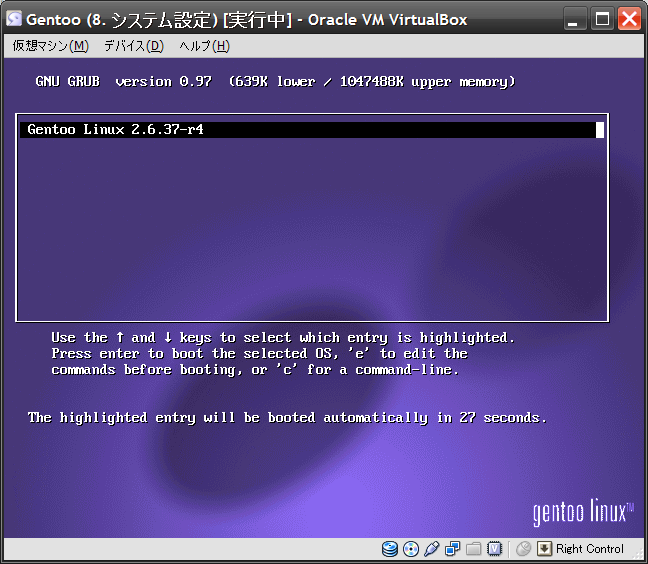
Task: Minimize the VirtualBox window
Action: (574, 19)
